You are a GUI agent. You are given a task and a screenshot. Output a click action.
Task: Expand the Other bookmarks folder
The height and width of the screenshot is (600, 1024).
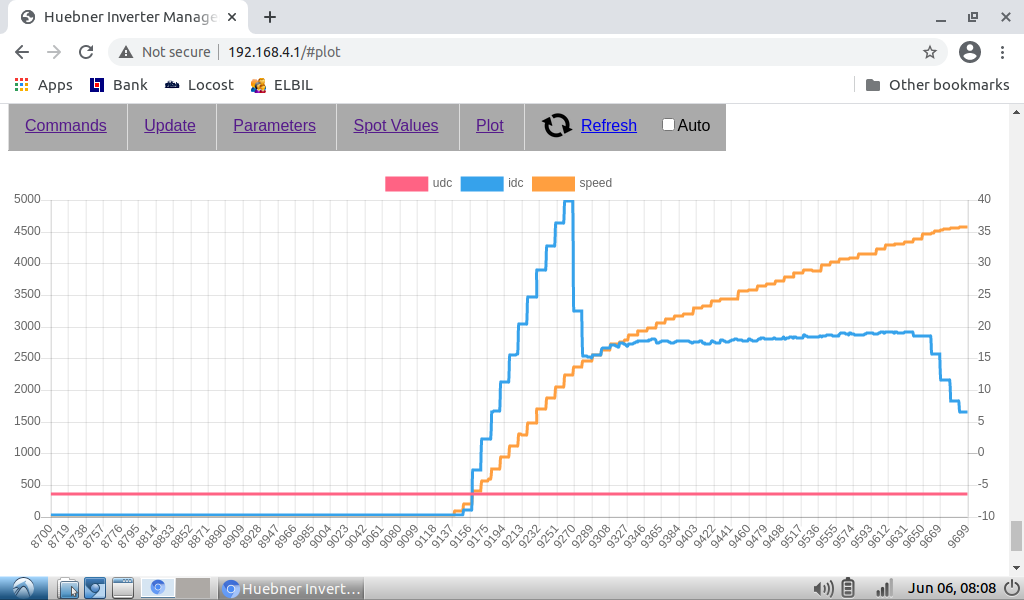(x=936, y=85)
